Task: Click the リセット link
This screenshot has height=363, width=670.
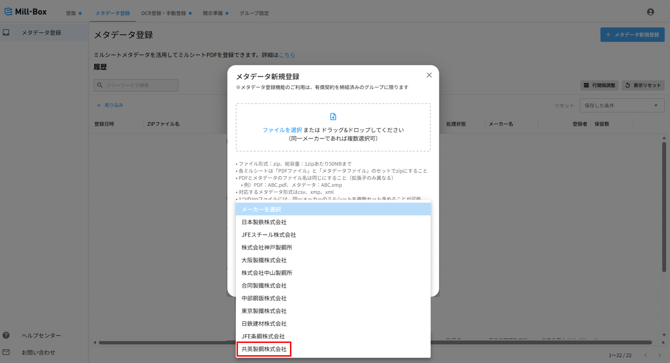Action: (564, 105)
